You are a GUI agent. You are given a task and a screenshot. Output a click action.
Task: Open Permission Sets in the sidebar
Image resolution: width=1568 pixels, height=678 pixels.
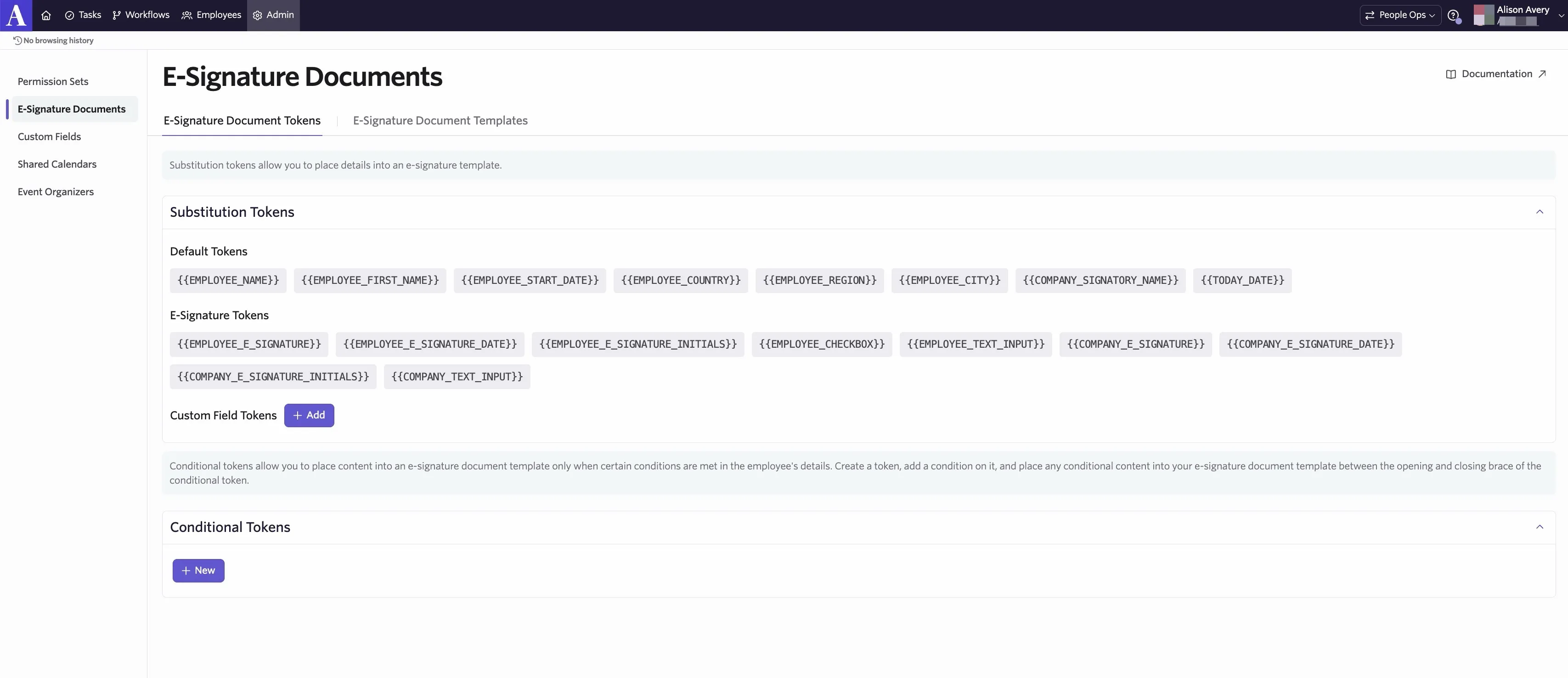pos(53,82)
